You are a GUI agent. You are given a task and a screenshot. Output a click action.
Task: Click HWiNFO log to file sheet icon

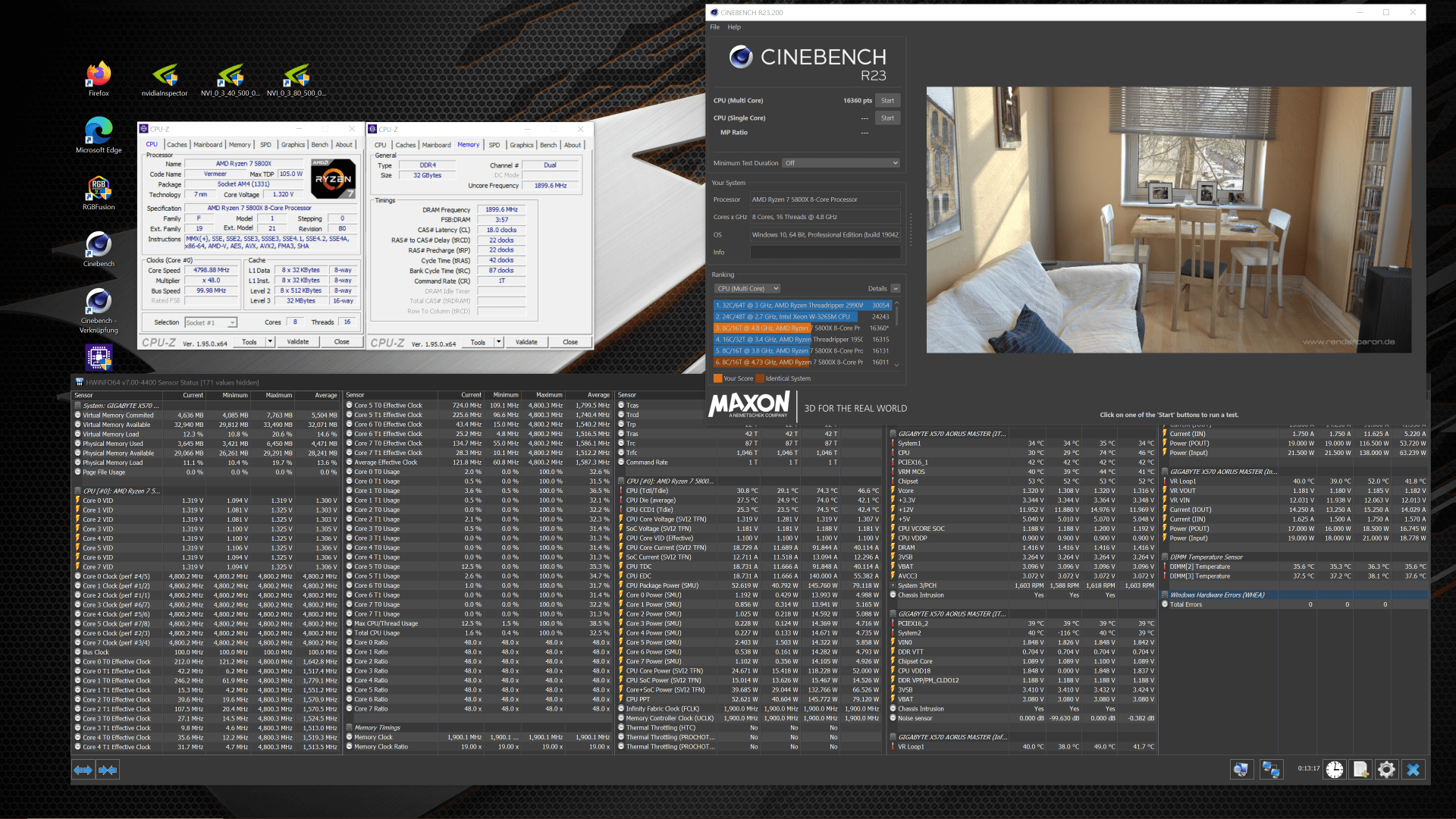[1360, 770]
